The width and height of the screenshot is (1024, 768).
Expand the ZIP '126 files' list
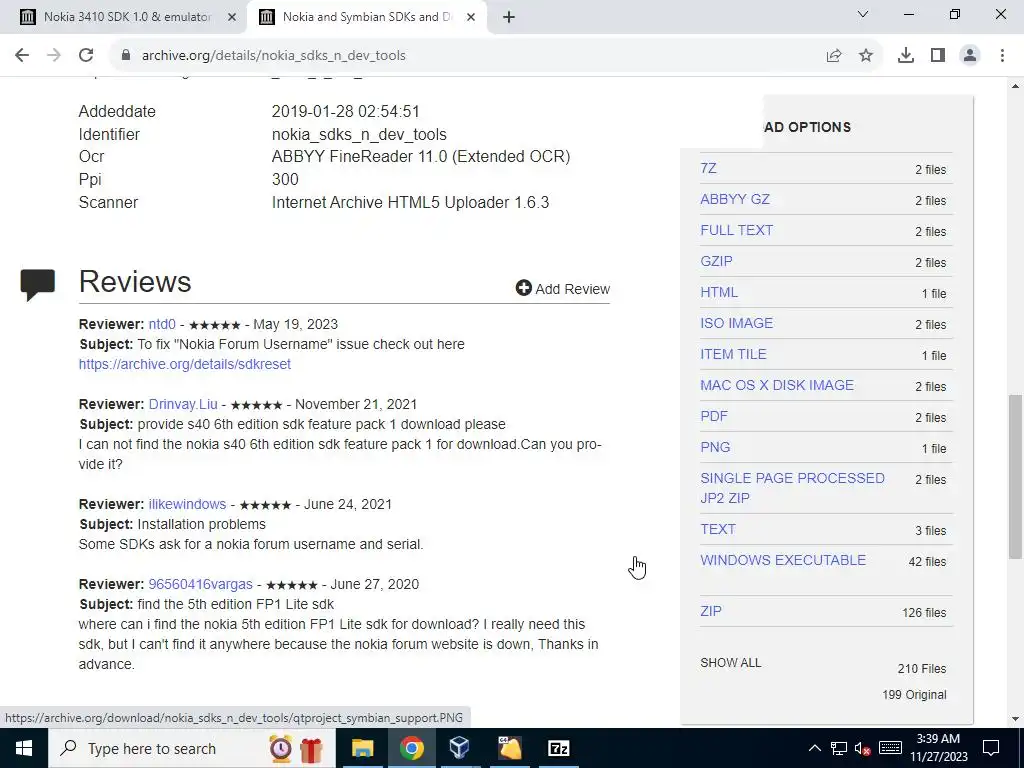click(x=924, y=613)
